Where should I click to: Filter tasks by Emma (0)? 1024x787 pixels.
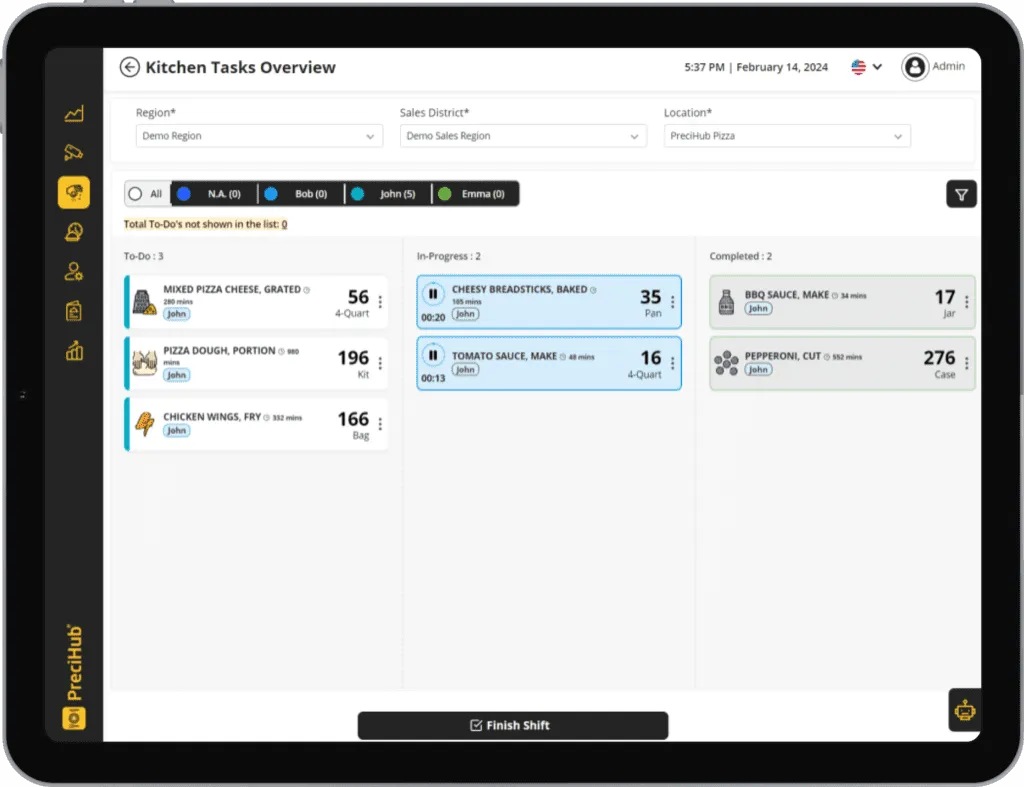pyautogui.click(x=475, y=194)
